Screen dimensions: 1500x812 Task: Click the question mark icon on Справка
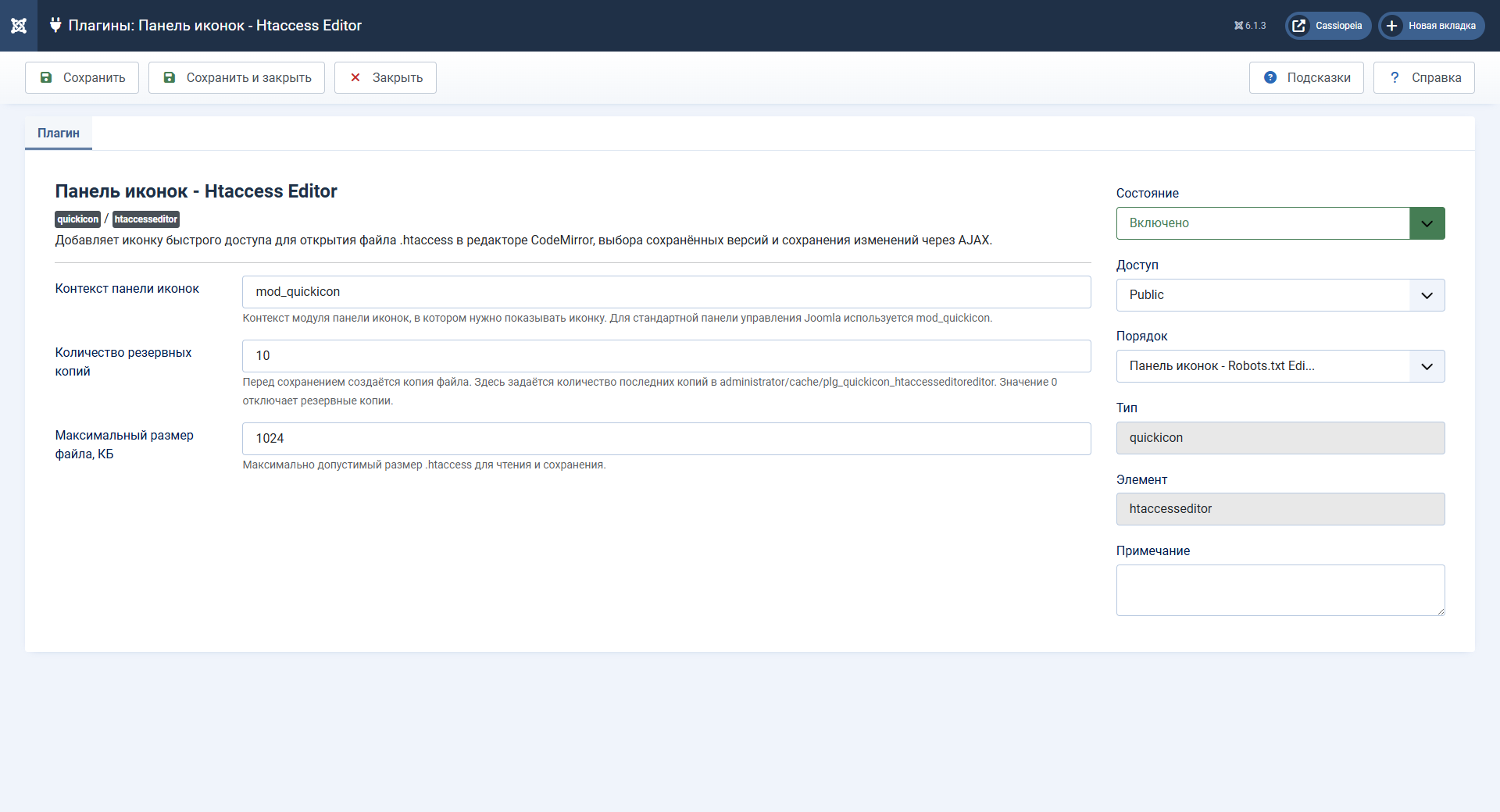click(x=1395, y=77)
